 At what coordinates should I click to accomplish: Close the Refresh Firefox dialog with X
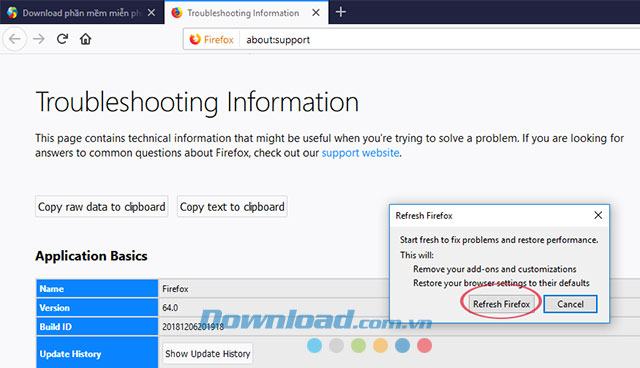click(598, 215)
